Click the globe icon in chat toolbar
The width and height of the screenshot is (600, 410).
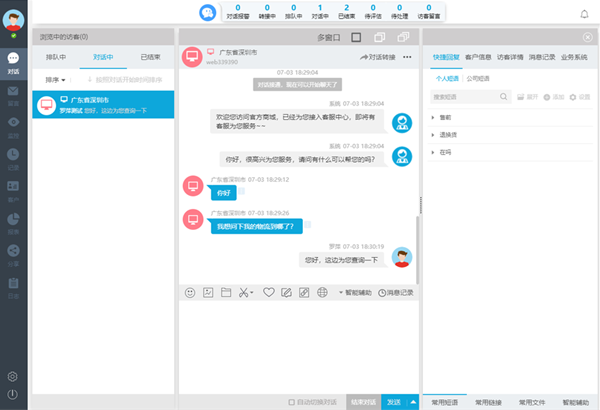[x=321, y=292]
